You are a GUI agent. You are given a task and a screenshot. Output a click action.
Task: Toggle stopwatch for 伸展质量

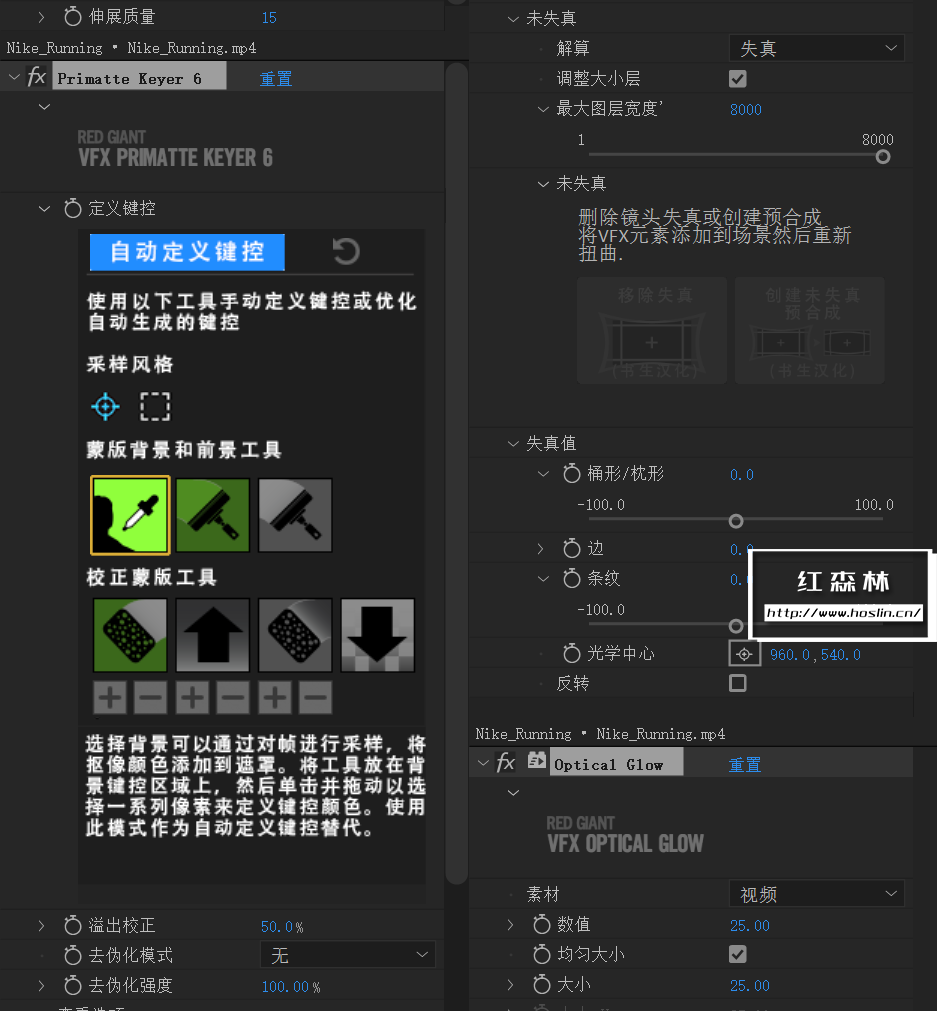tap(73, 16)
